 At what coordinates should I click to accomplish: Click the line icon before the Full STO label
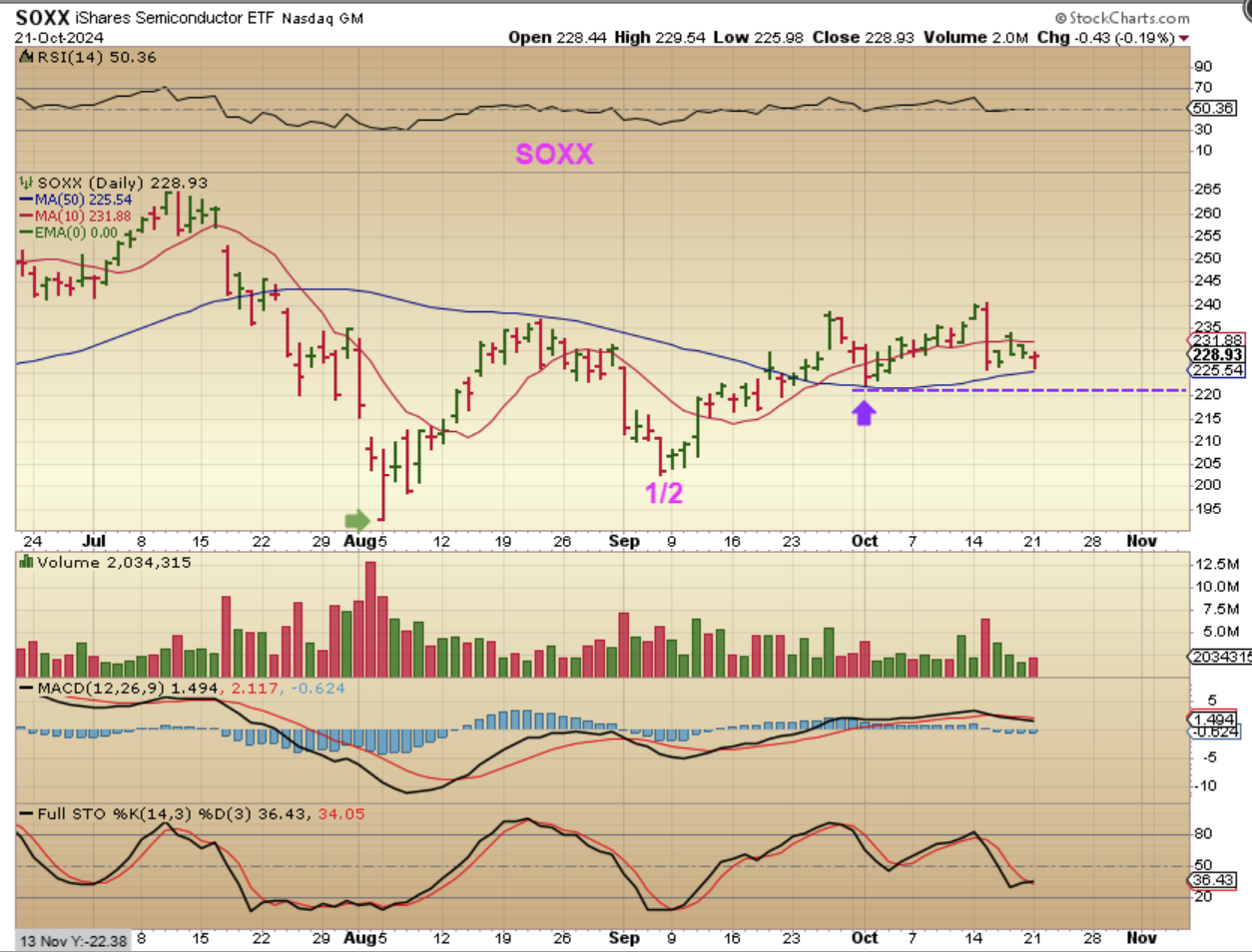(26, 814)
